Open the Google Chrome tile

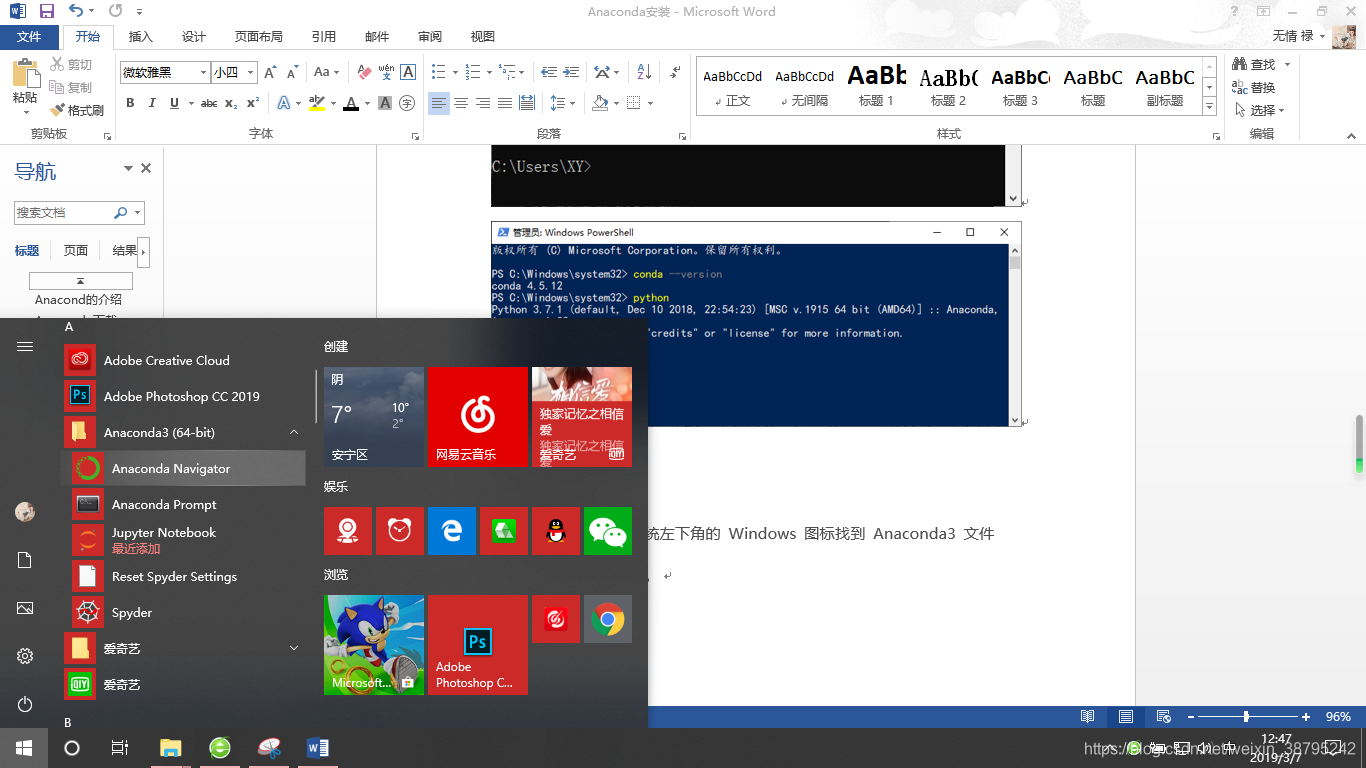608,620
